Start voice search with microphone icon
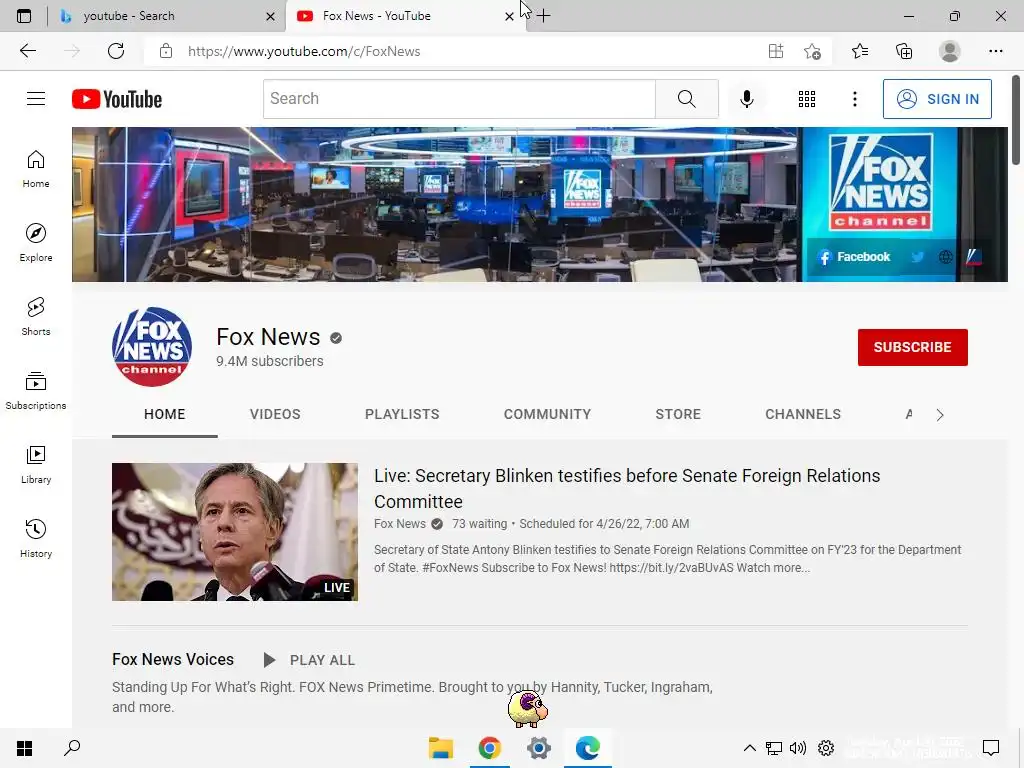This screenshot has height=768, width=1024. pos(746,99)
